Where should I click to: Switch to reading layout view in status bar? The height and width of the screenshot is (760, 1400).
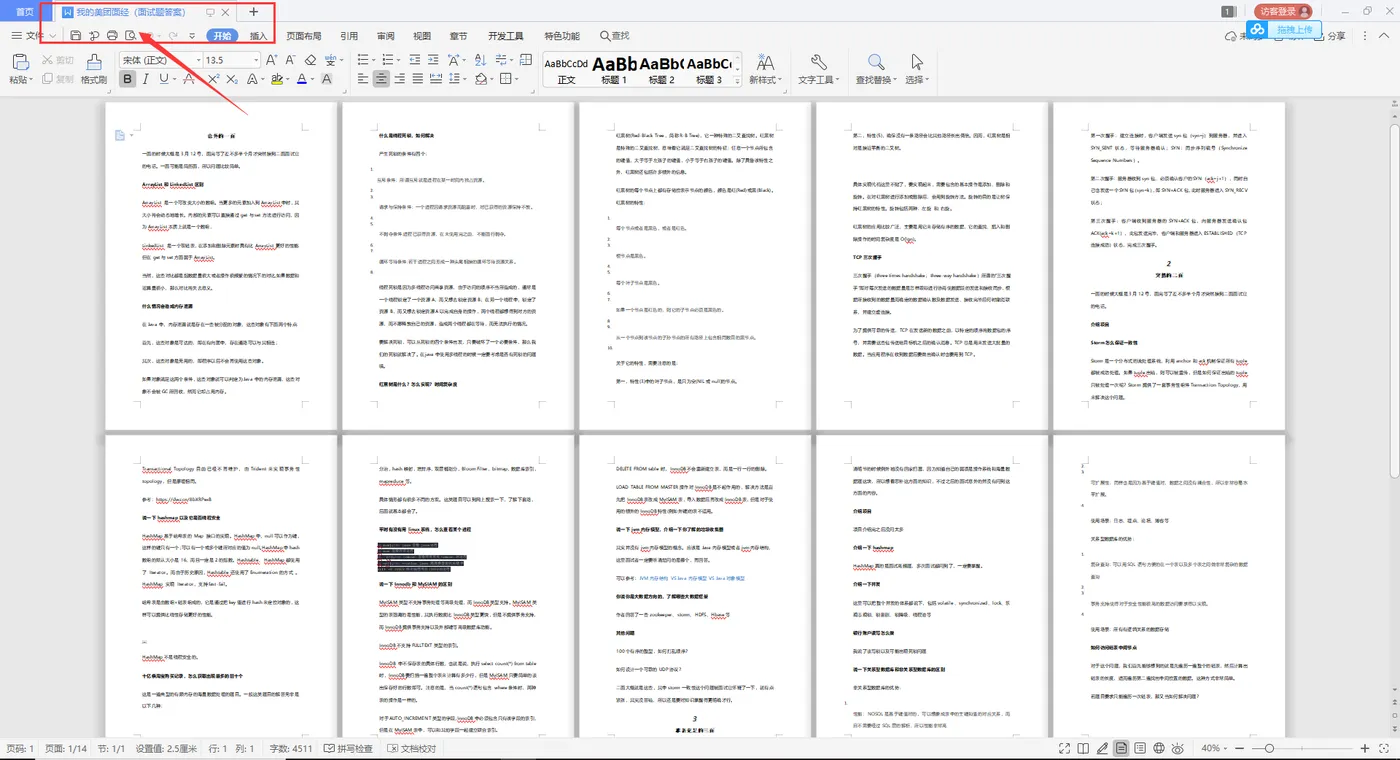[x=1085, y=748]
